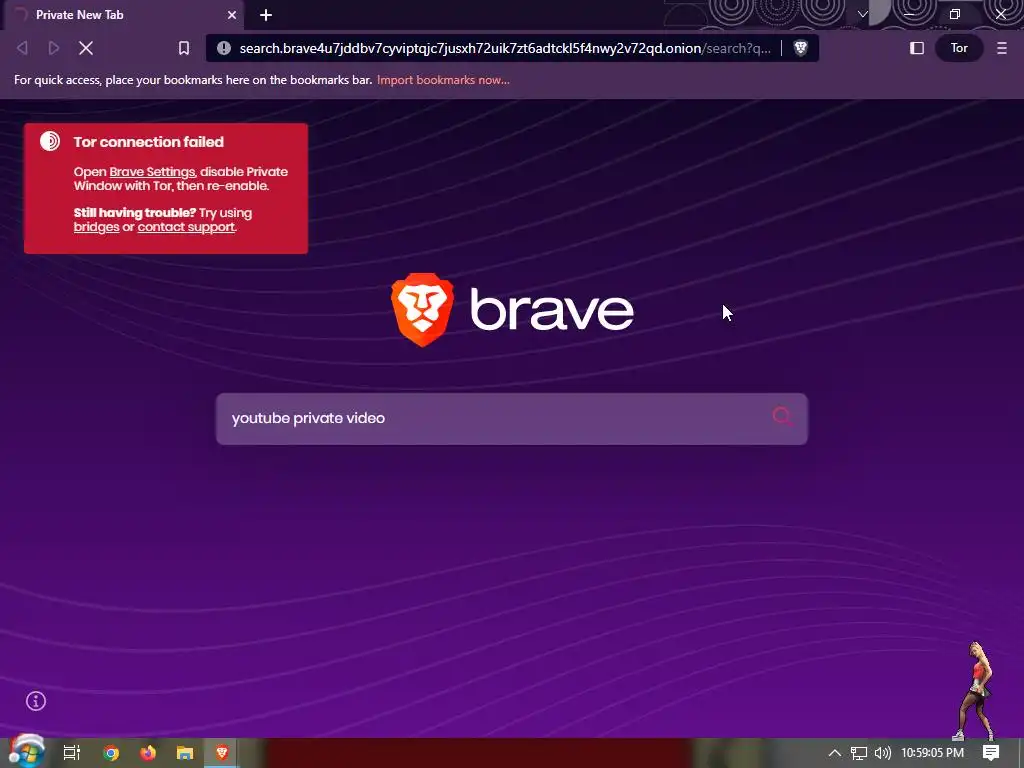The height and width of the screenshot is (768, 1024).
Task: Open the bridges link
Action: coord(96,227)
